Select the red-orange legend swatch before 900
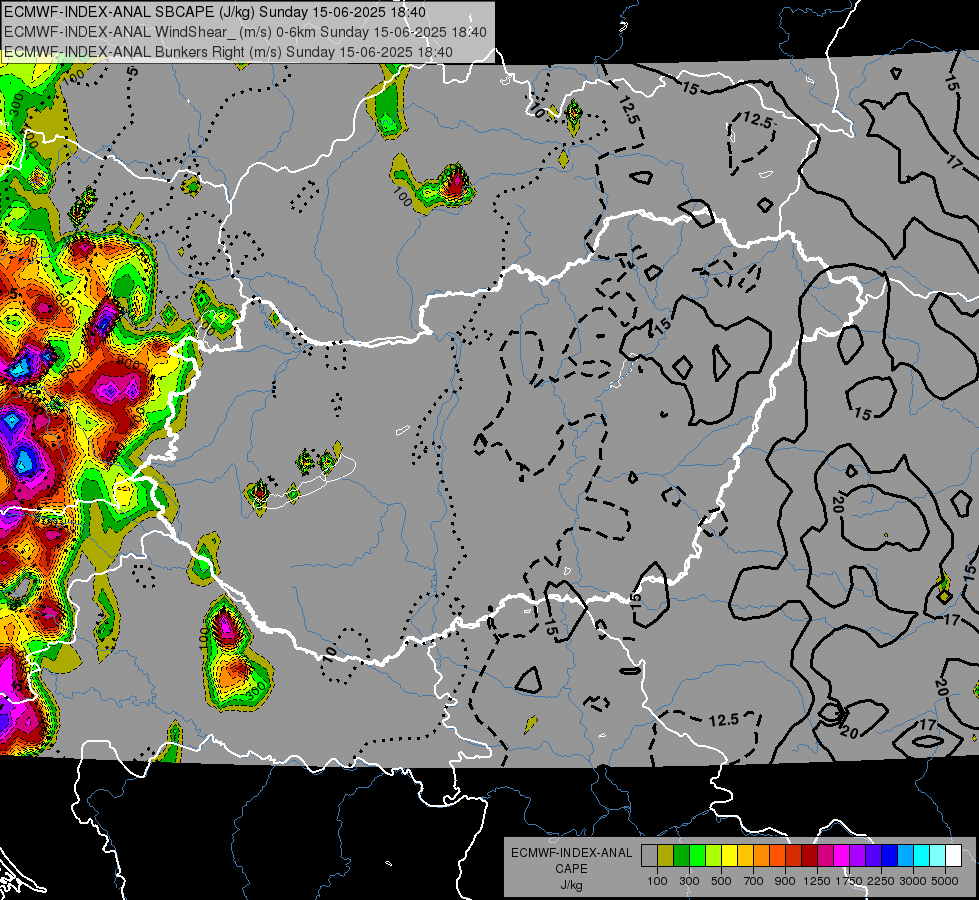This screenshot has height=900, width=979. [x=777, y=855]
